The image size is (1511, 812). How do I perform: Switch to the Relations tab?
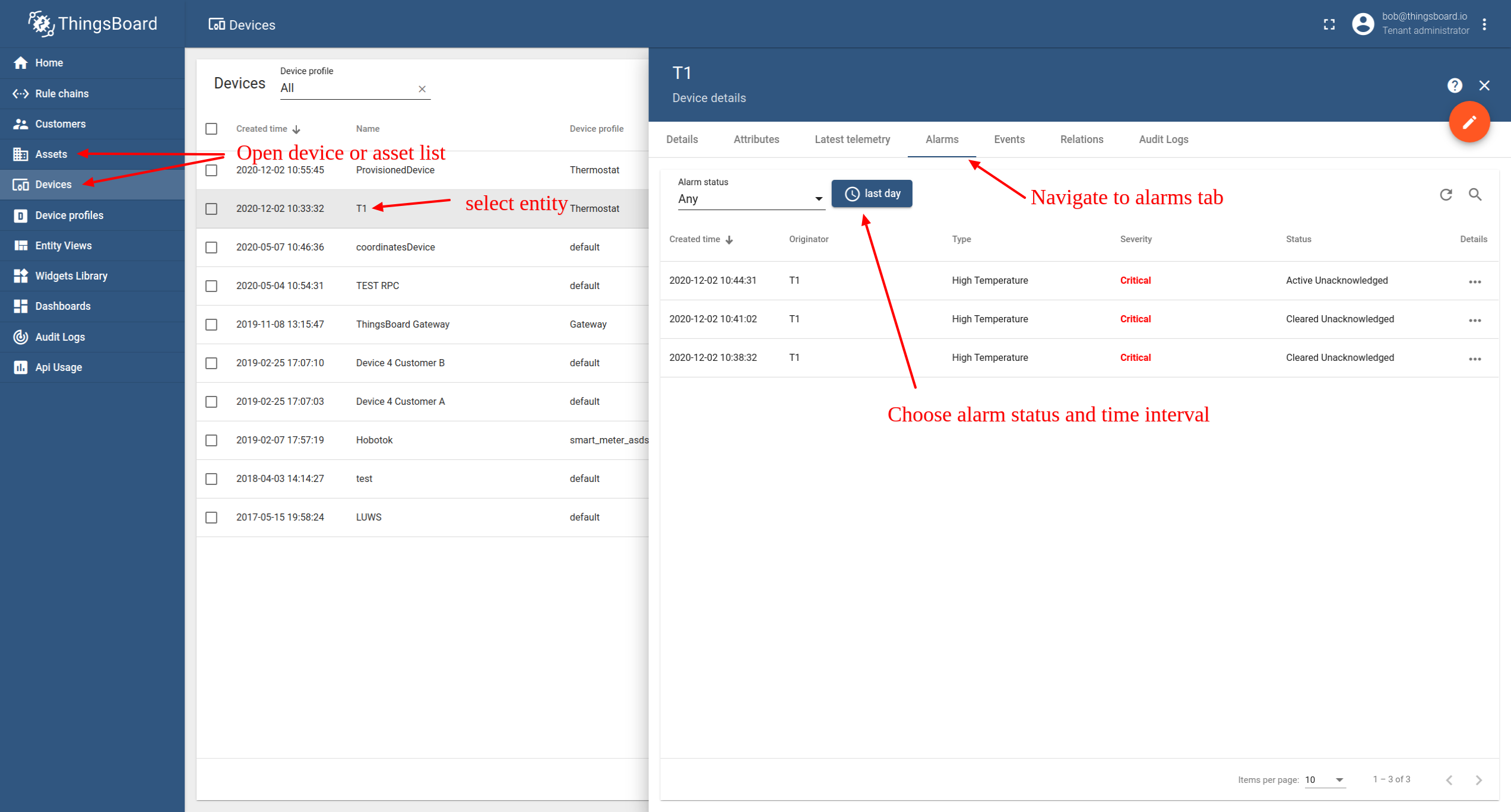tap(1081, 139)
